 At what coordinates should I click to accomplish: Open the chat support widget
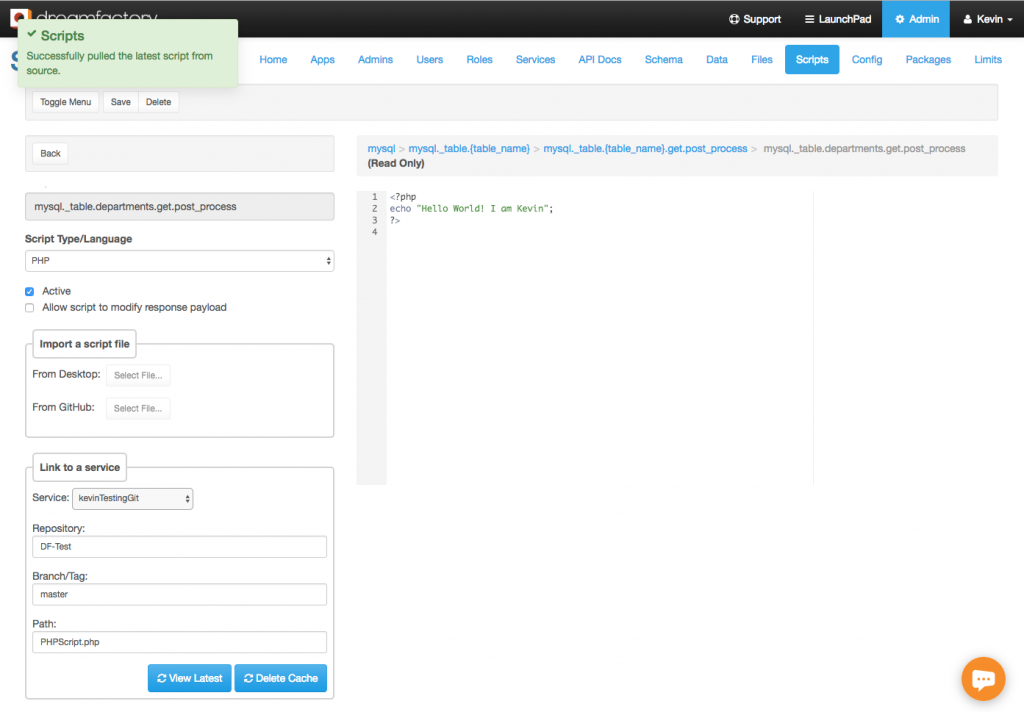tap(982, 678)
